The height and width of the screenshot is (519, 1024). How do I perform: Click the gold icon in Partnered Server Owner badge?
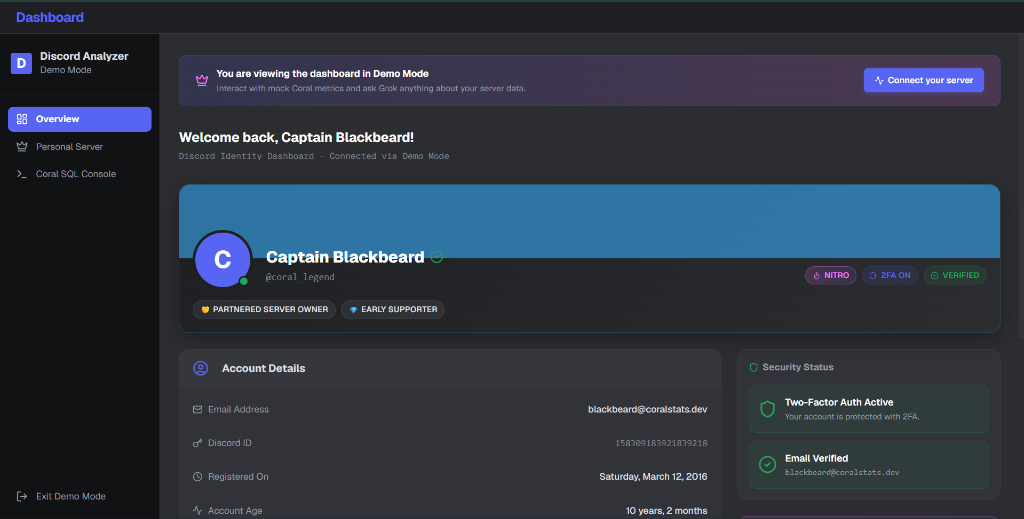[x=205, y=309]
